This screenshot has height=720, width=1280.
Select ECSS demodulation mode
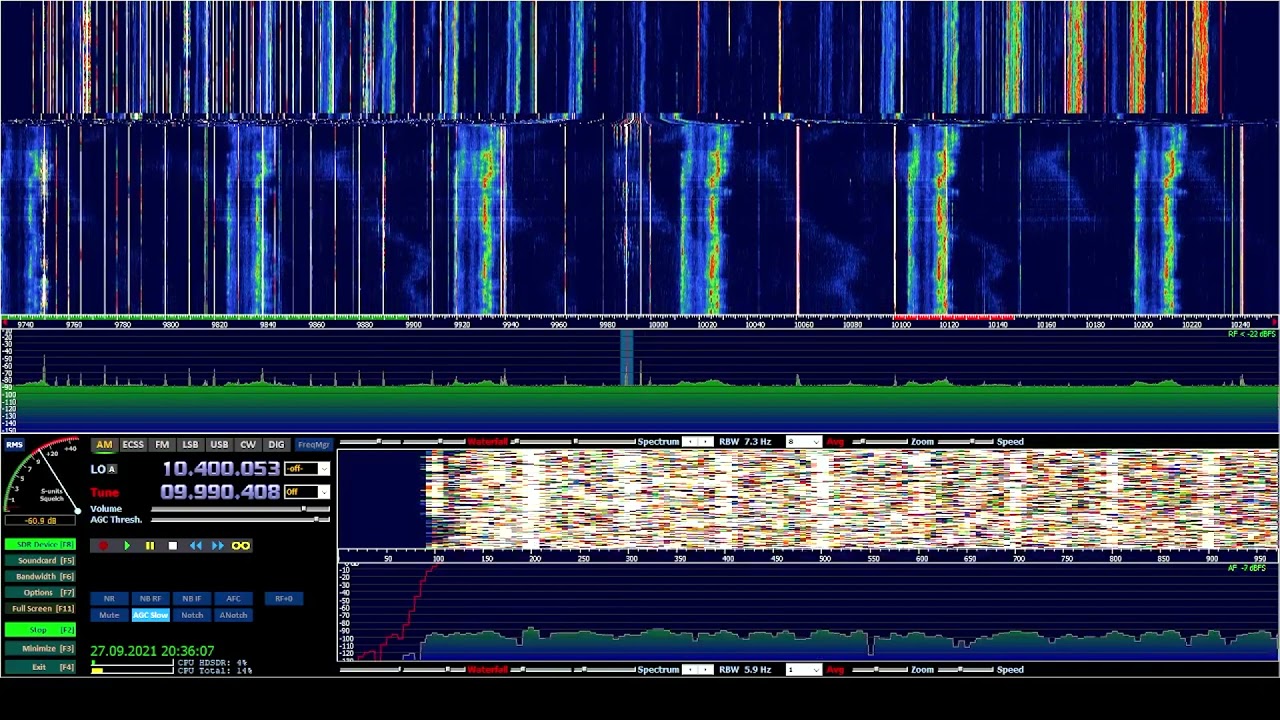[133, 445]
